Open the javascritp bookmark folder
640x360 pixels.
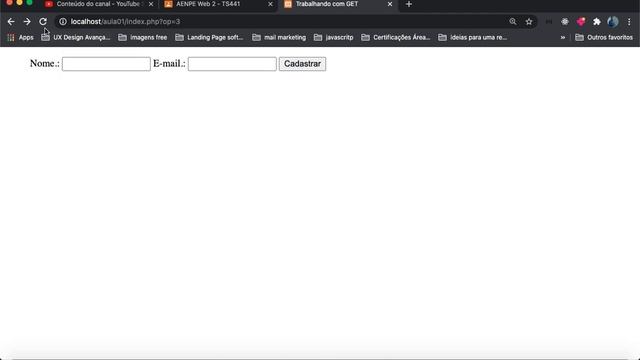[334, 38]
